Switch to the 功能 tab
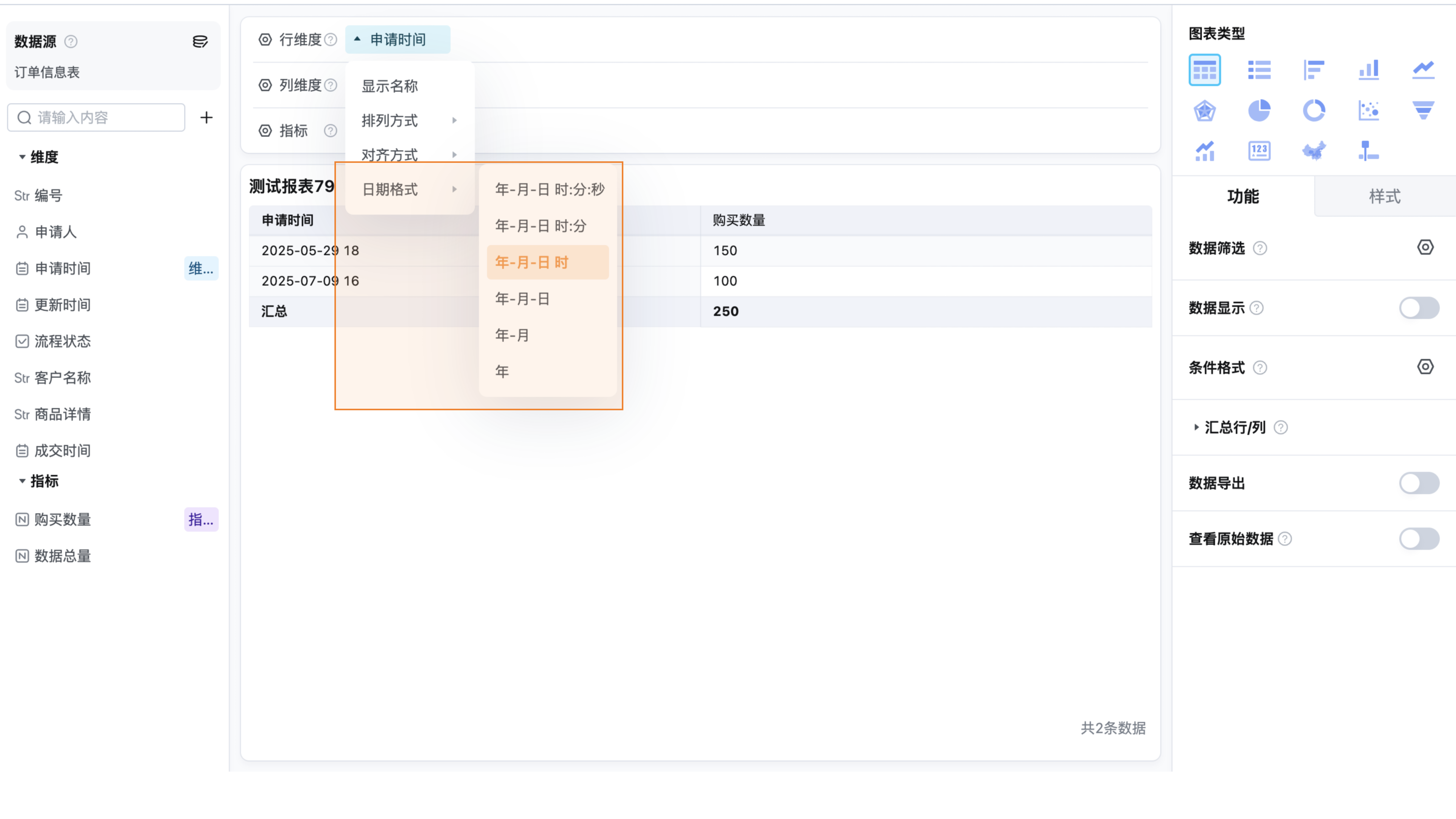This screenshot has width=1456, height=819. [1243, 196]
